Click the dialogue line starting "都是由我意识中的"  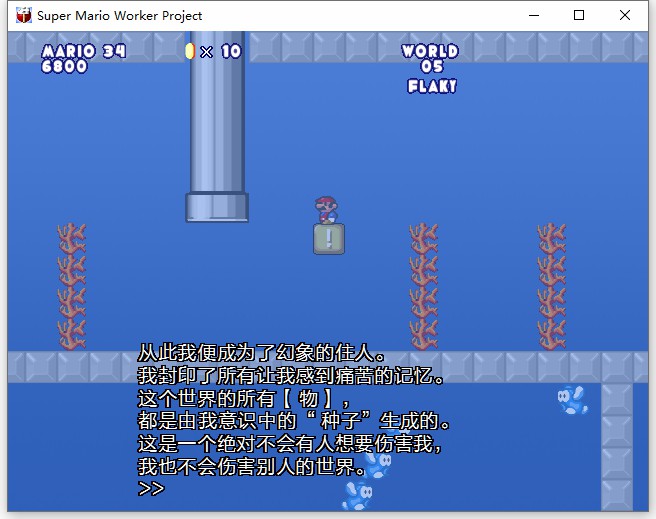(294, 421)
